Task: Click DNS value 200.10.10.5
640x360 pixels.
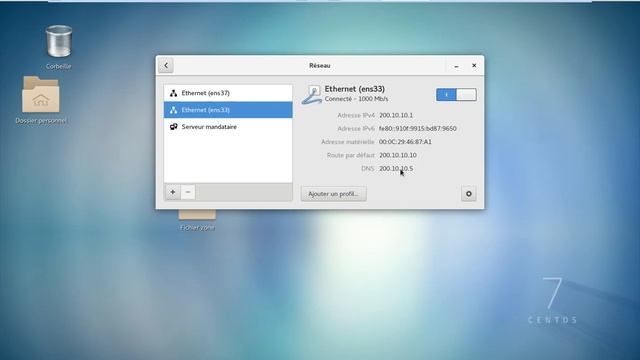Action: pos(396,168)
